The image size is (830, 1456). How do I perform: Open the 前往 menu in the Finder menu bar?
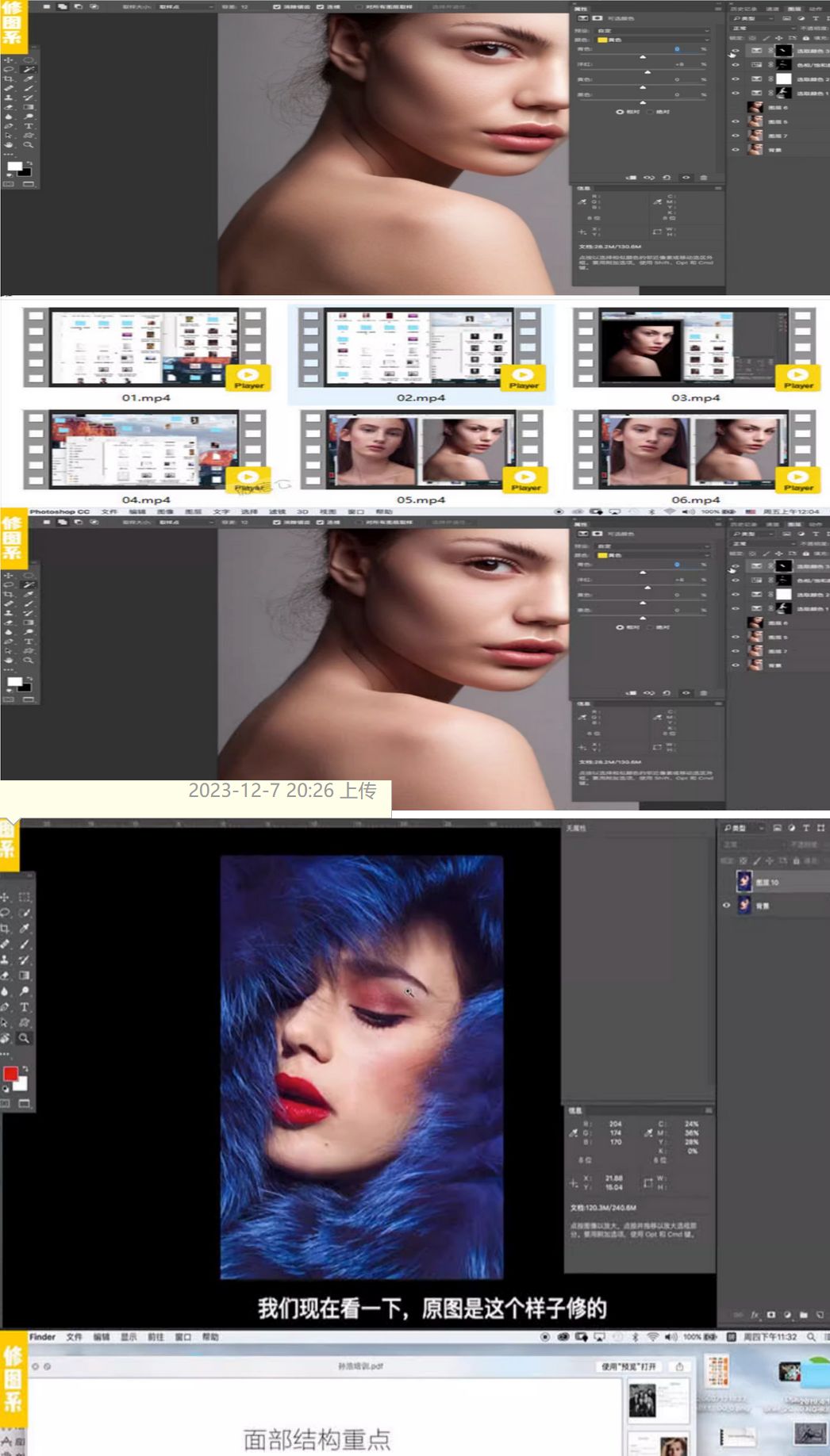(x=156, y=1336)
